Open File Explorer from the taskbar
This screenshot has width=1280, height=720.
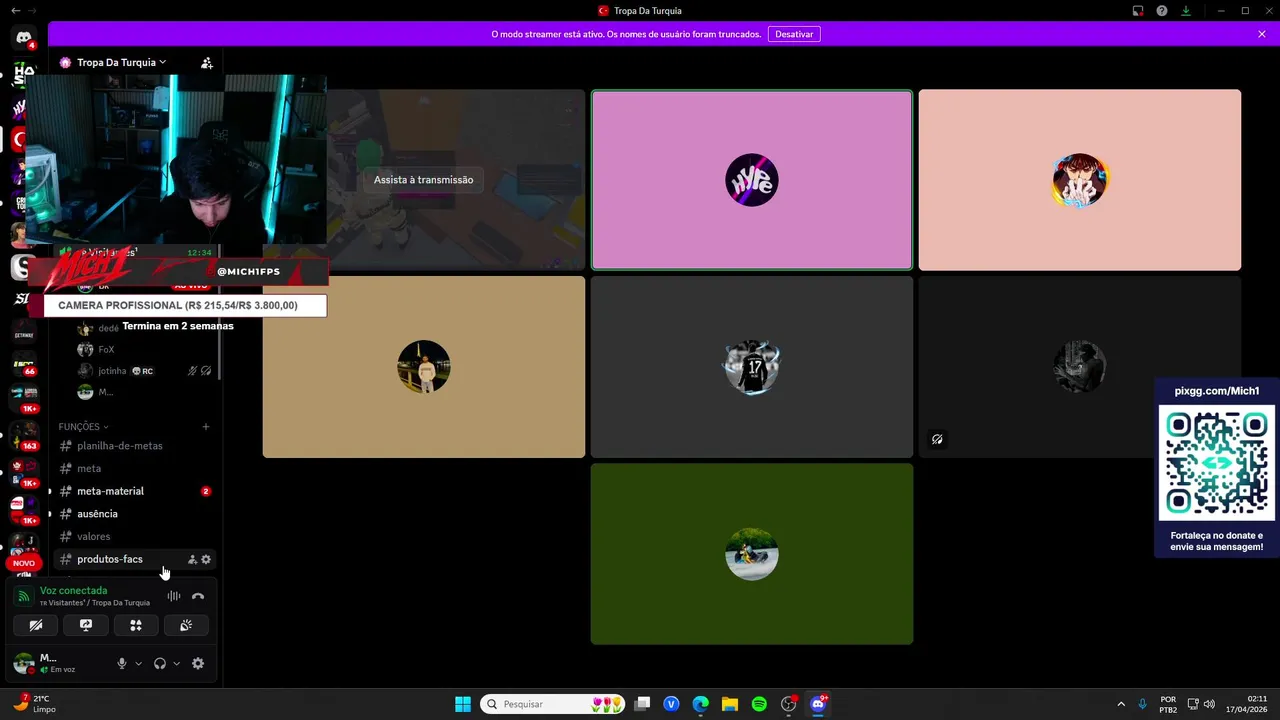[x=730, y=704]
